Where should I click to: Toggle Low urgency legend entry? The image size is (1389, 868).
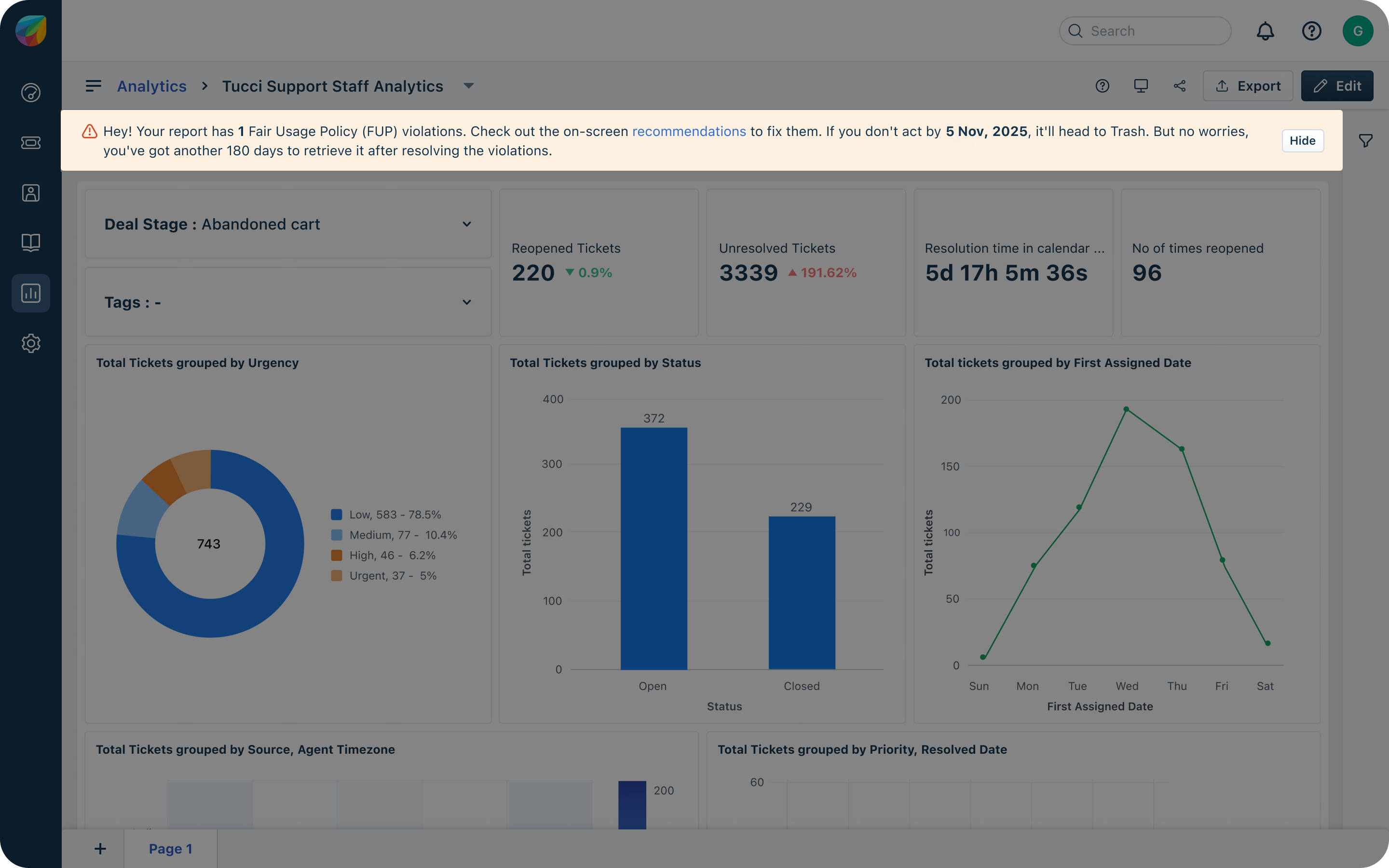(385, 515)
